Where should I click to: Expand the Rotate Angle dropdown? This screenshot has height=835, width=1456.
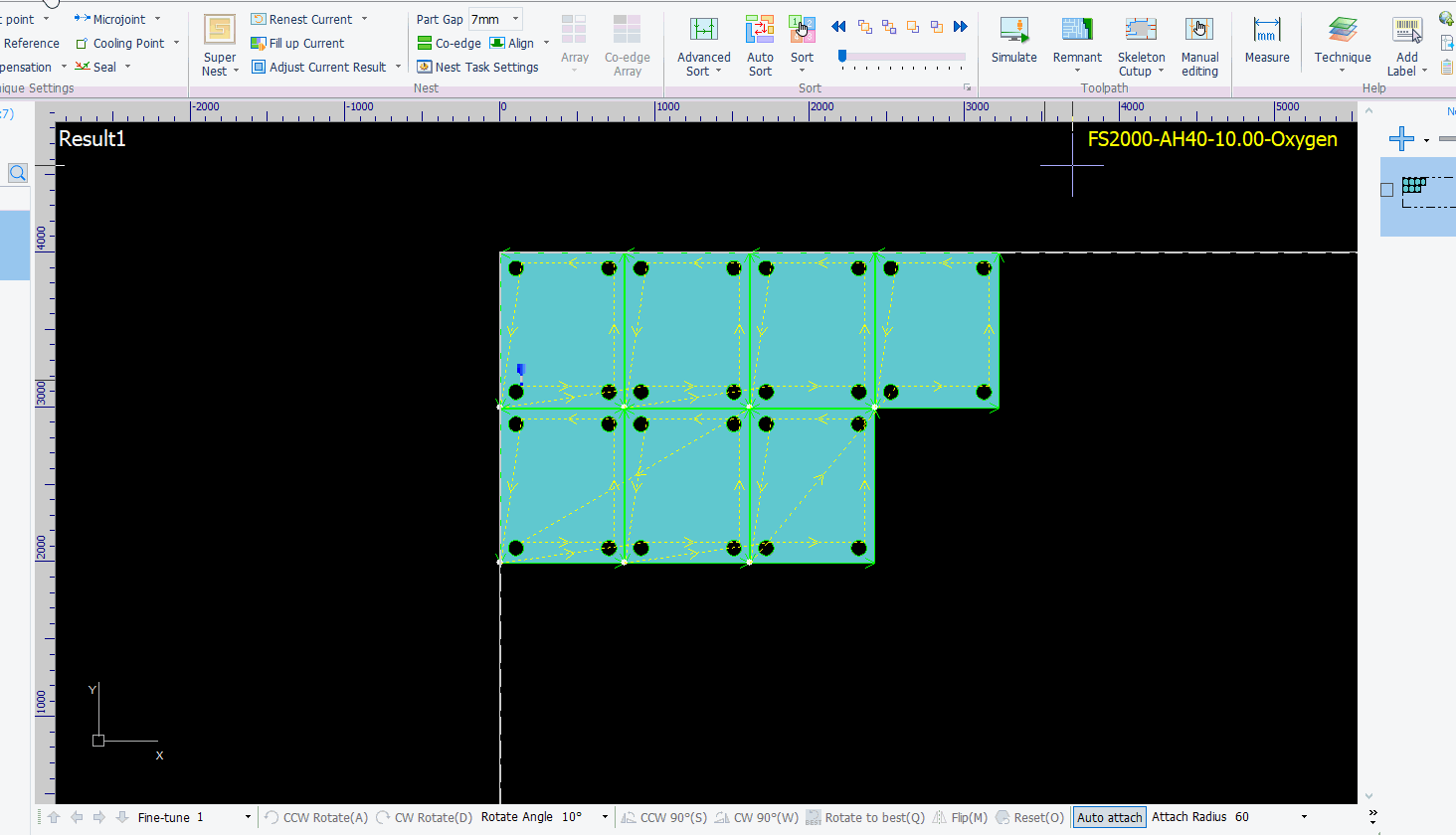605,817
